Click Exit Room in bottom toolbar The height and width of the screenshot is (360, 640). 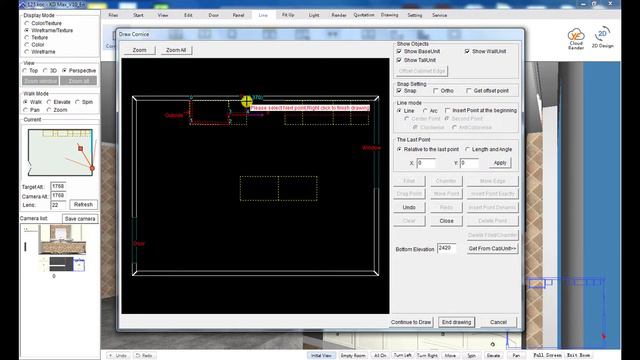(578, 356)
